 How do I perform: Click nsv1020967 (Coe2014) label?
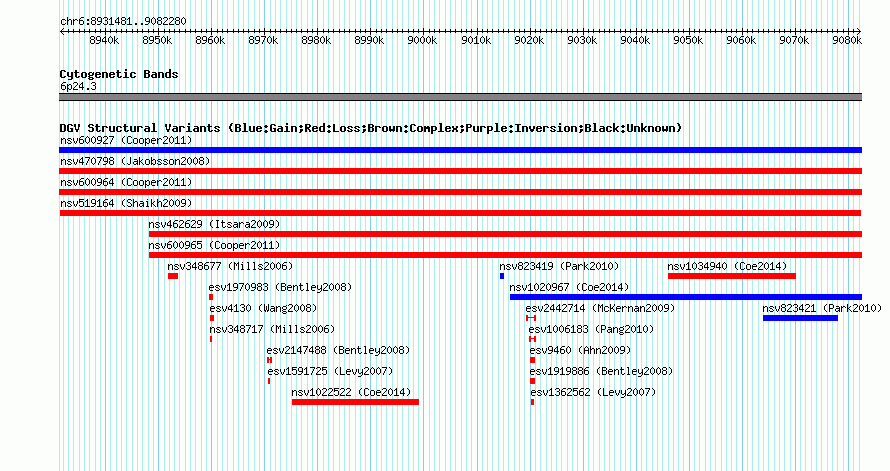coord(569,287)
